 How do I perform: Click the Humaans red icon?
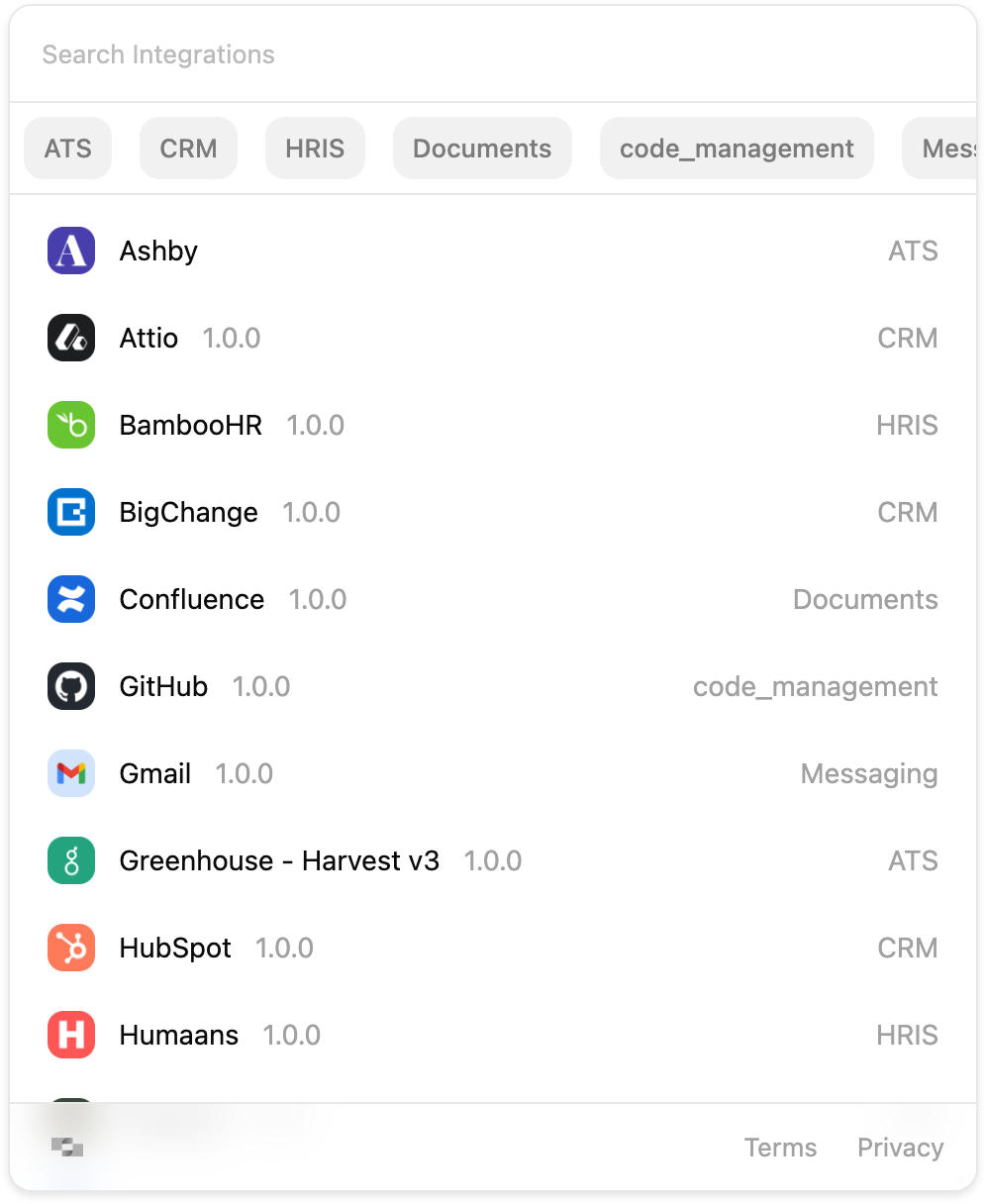point(70,1035)
